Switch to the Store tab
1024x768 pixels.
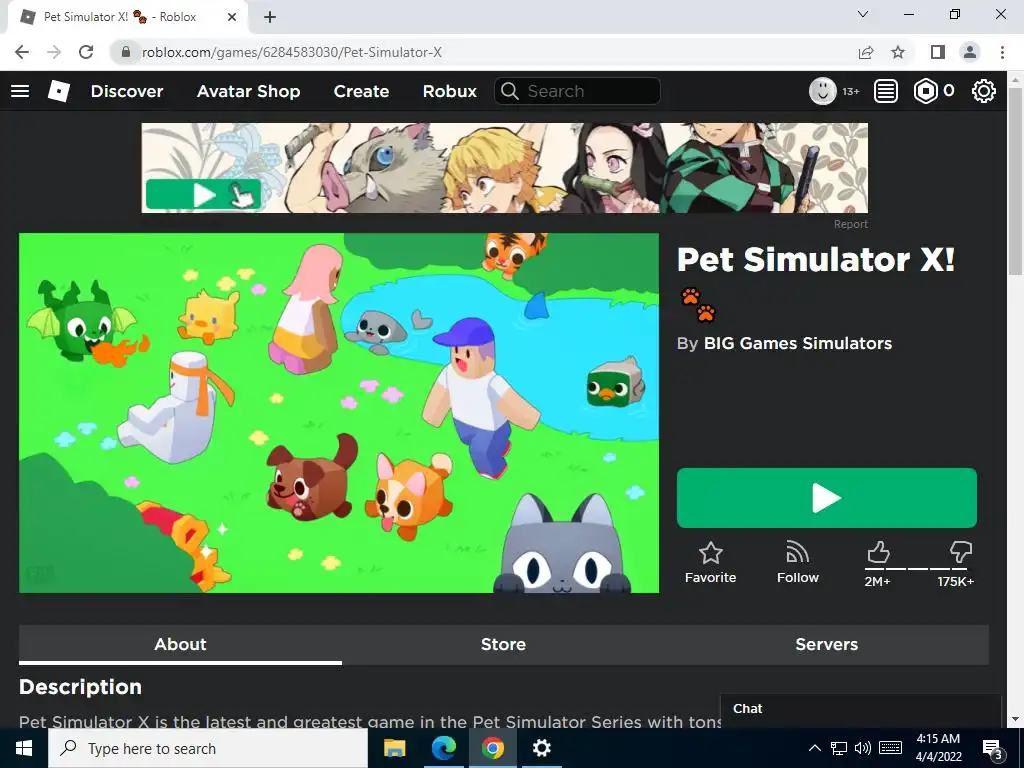pos(503,645)
